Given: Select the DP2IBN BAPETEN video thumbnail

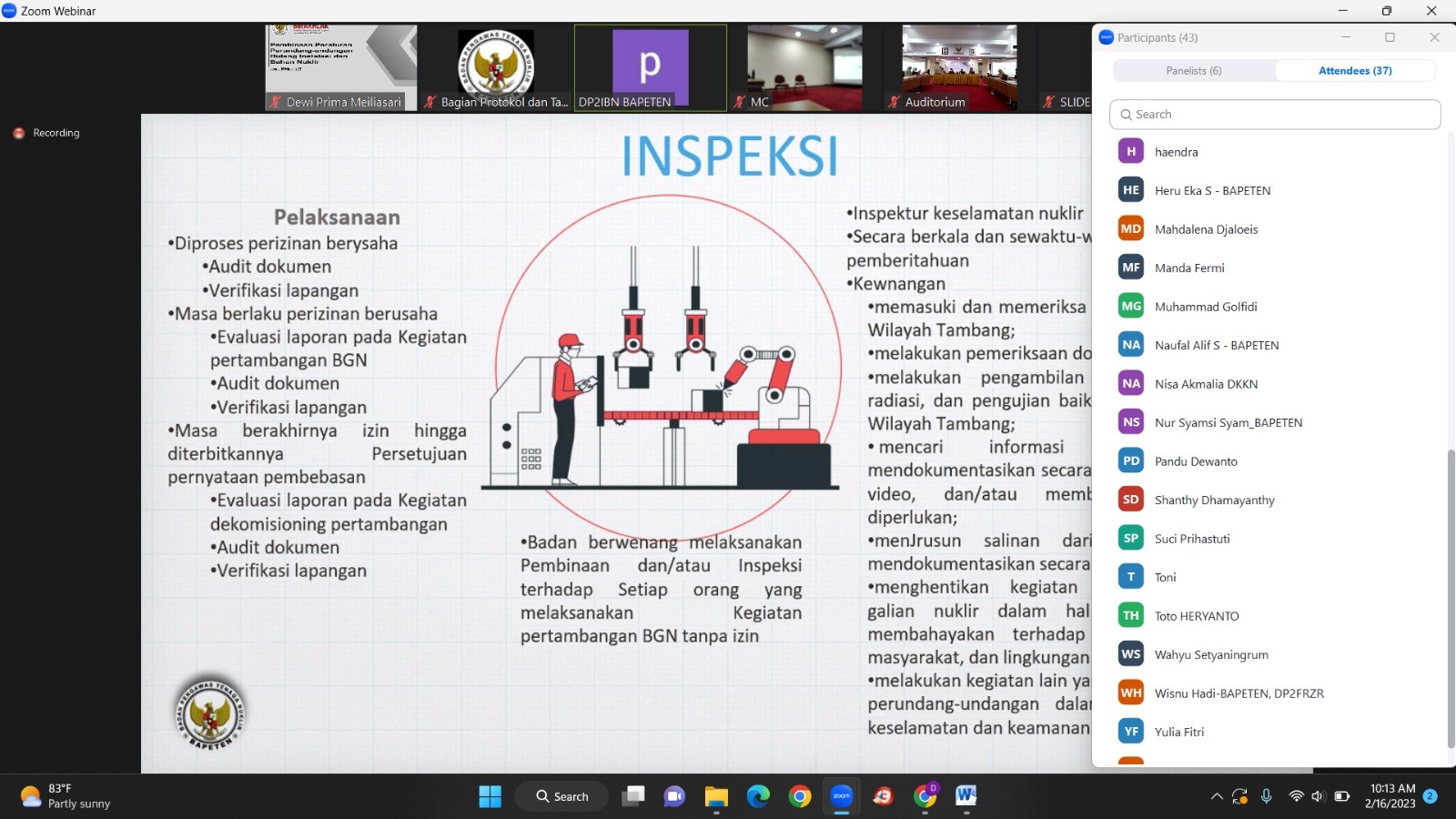Looking at the screenshot, I should click(x=651, y=68).
